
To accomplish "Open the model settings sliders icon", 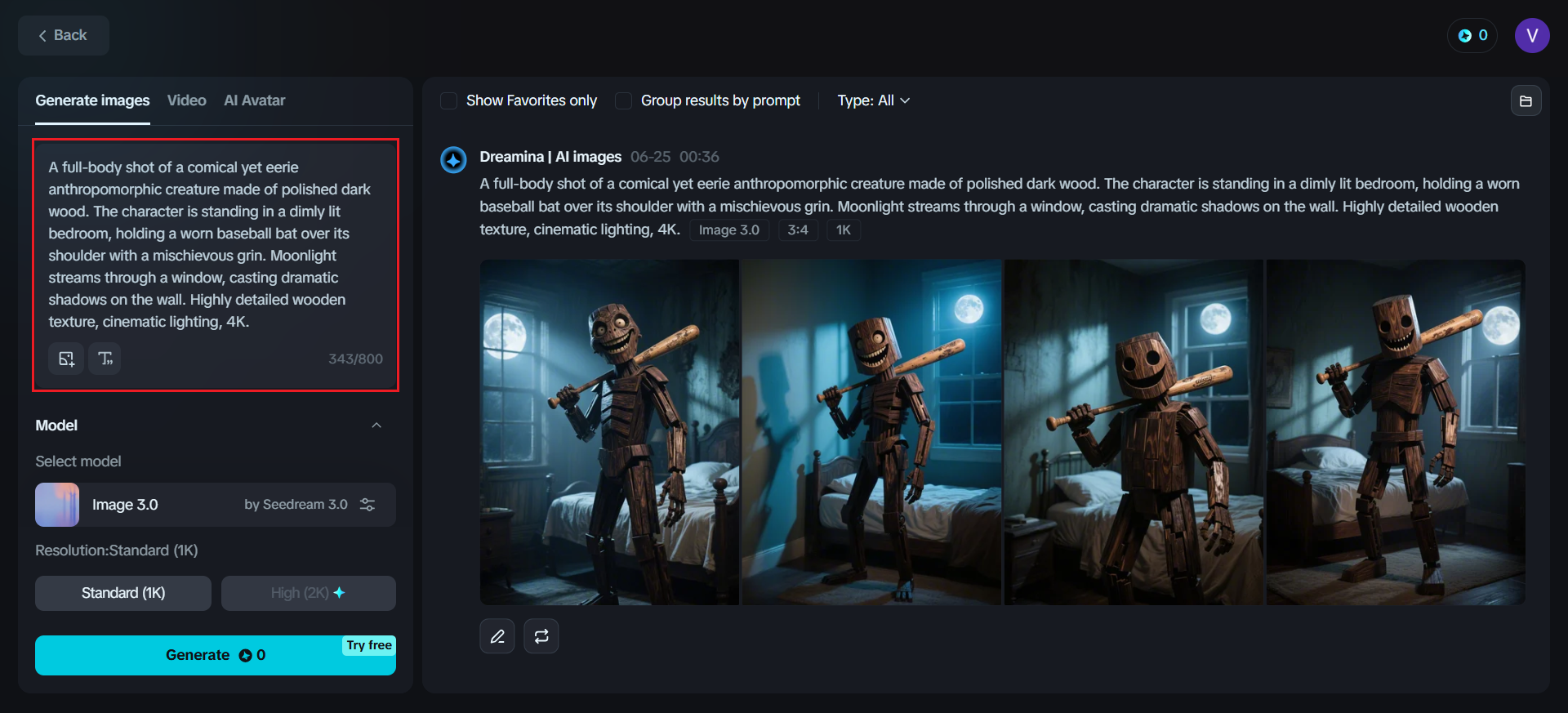I will click(367, 505).
